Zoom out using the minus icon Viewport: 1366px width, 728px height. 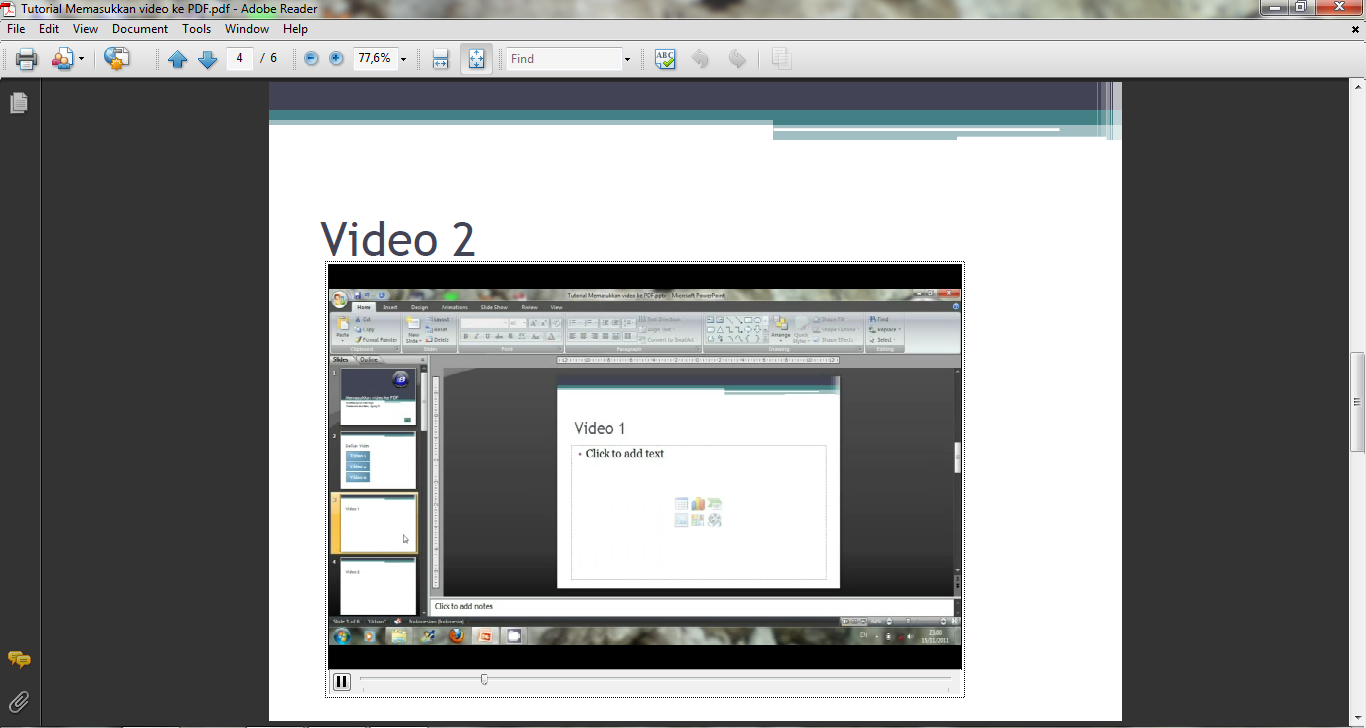coord(309,58)
